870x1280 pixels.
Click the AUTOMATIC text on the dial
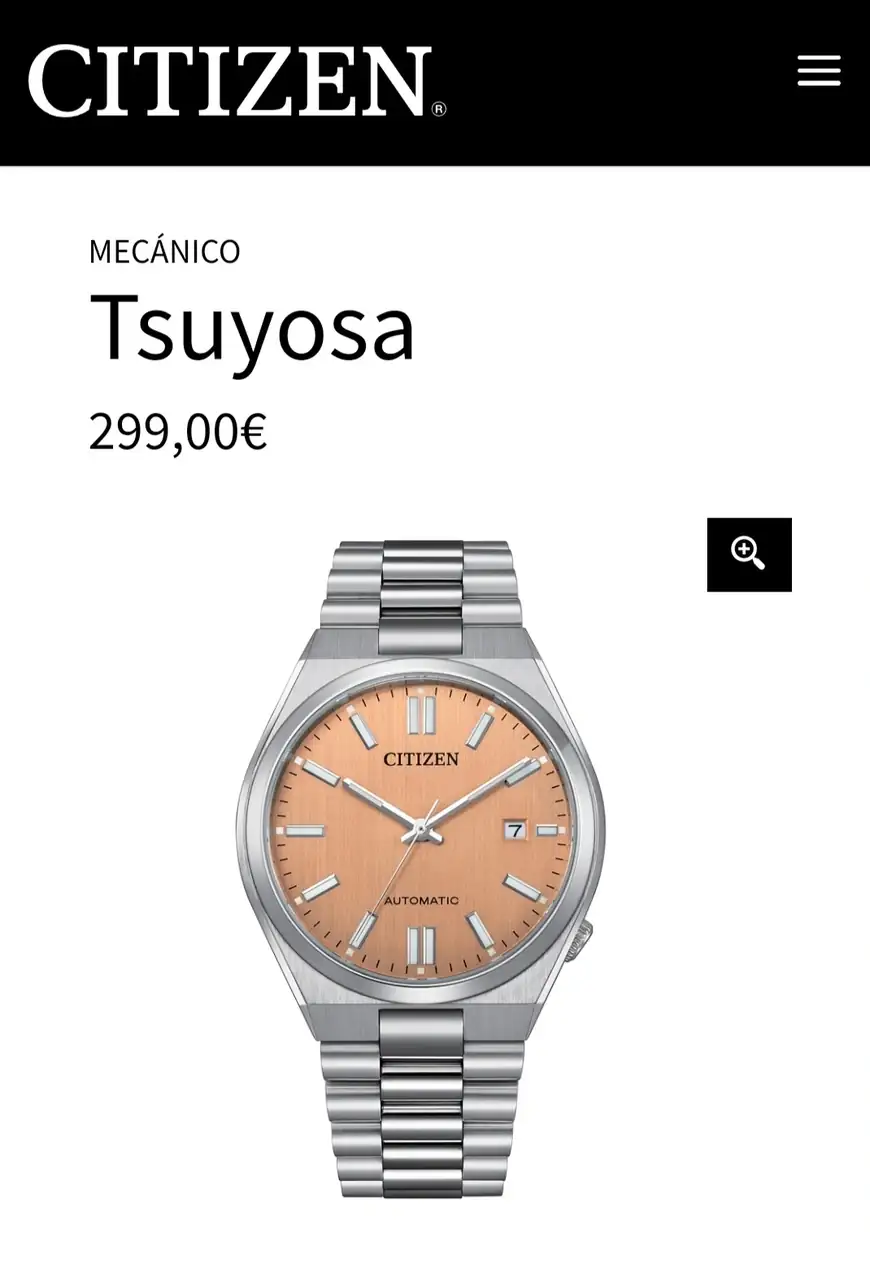click(x=421, y=900)
